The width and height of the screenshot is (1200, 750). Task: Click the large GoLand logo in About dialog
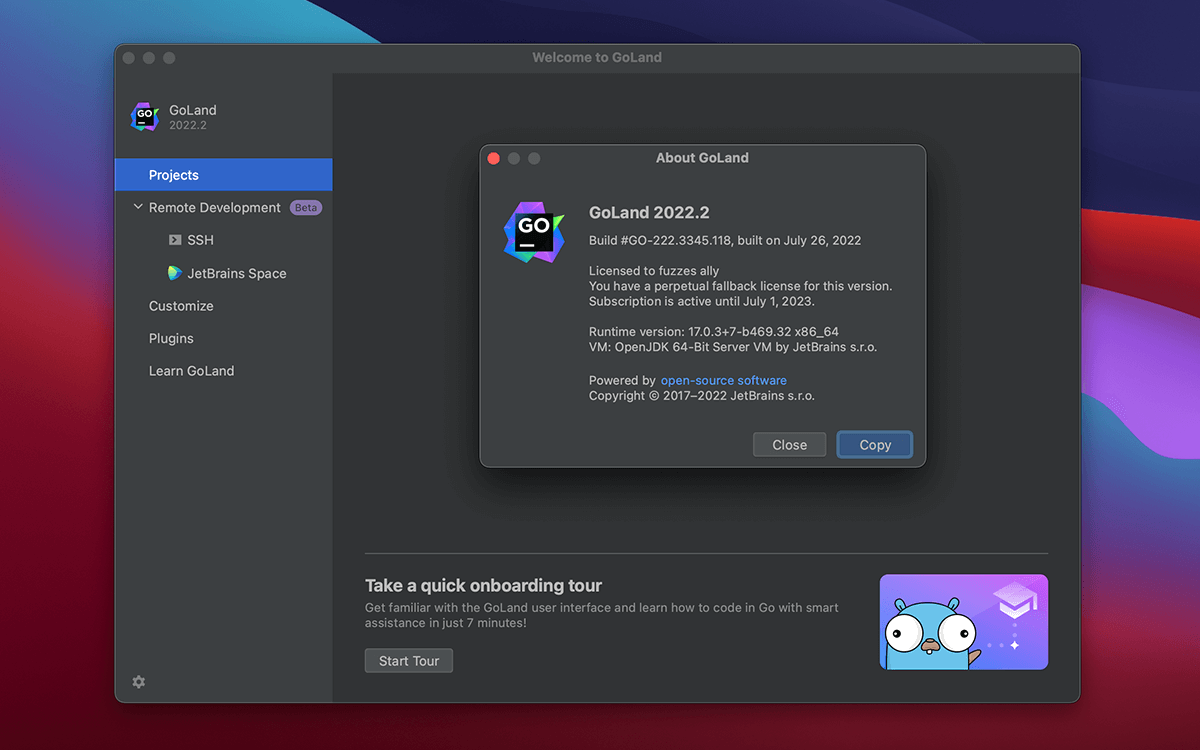click(x=534, y=232)
